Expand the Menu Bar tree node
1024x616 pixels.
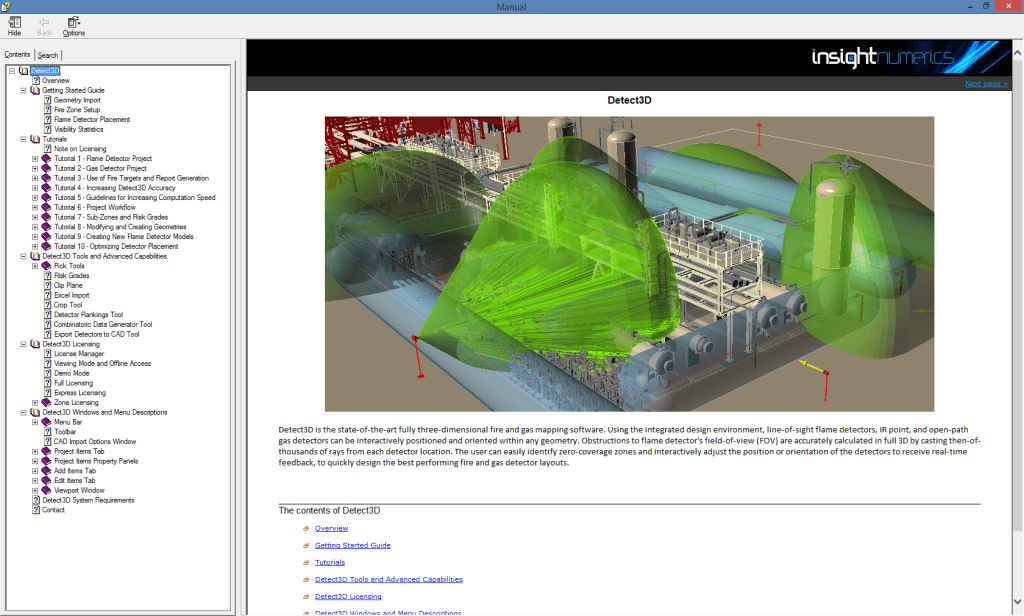pyautogui.click(x=35, y=422)
